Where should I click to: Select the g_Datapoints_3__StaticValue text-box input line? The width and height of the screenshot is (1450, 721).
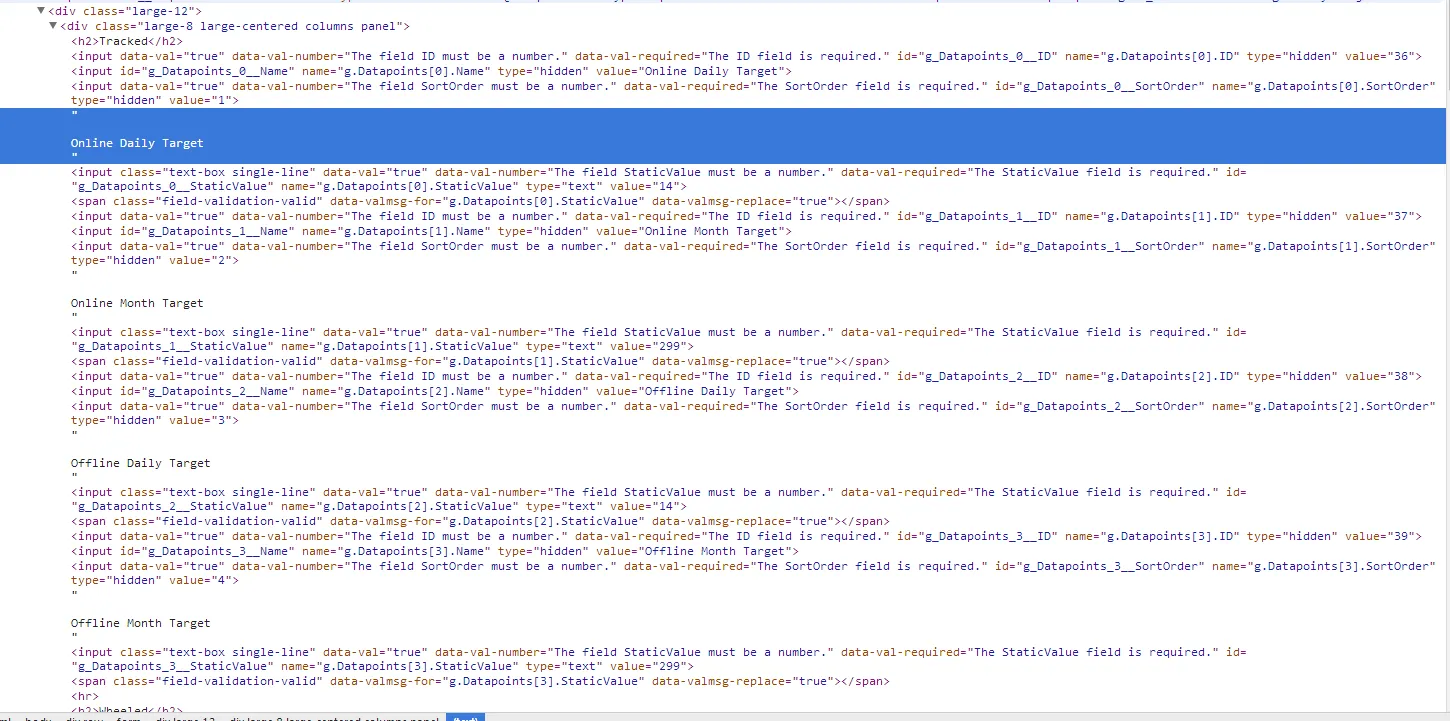(x=659, y=659)
